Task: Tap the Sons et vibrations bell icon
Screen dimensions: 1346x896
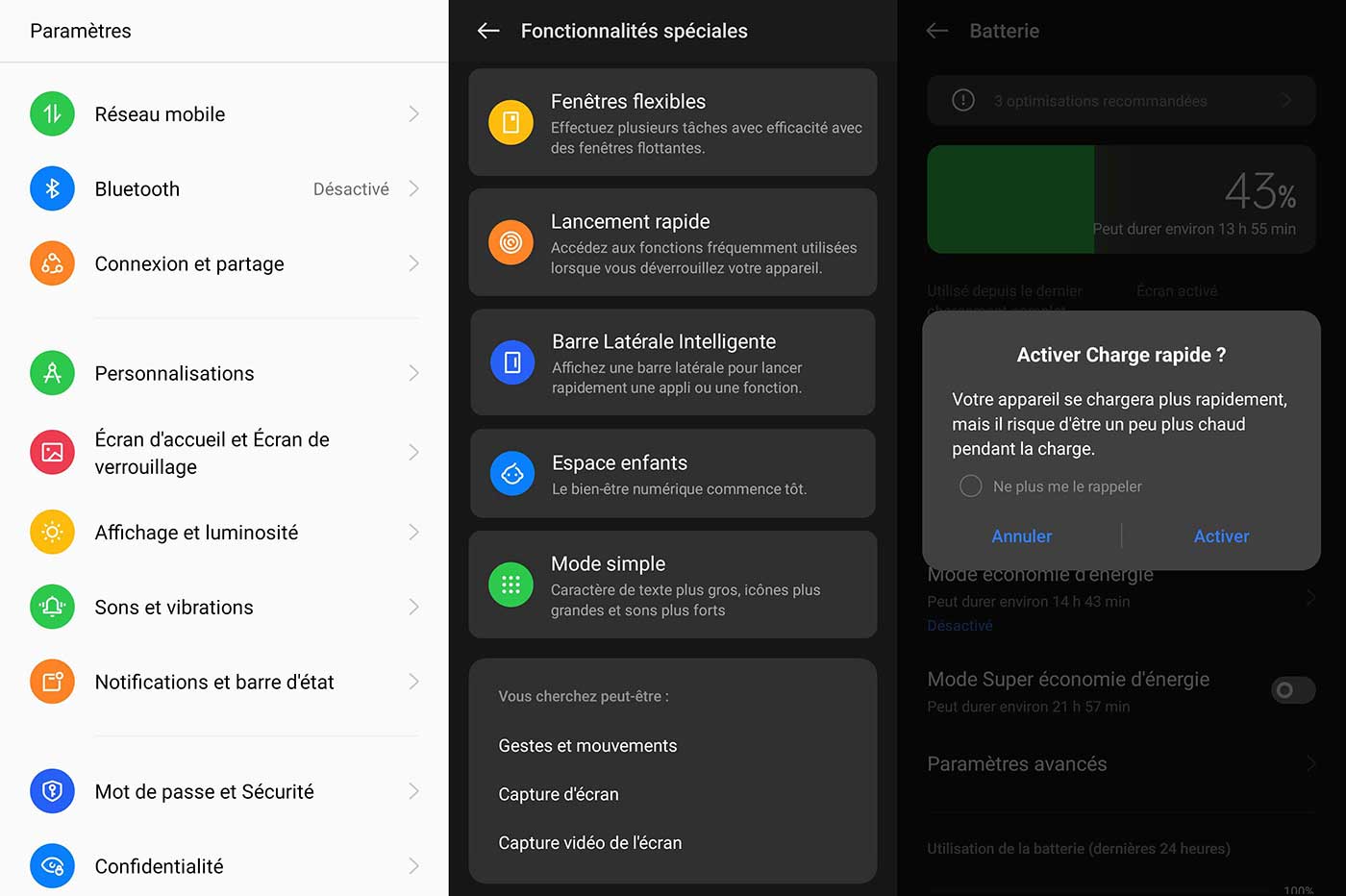Action: [x=52, y=607]
